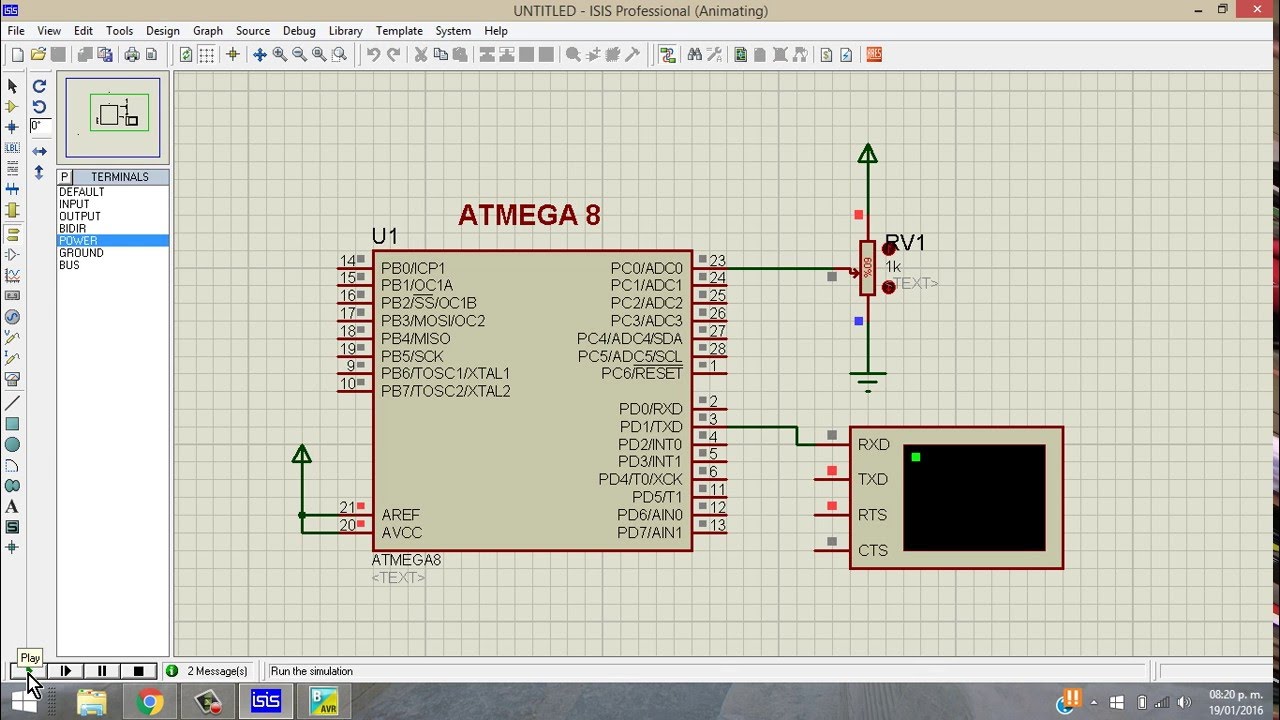Select INPUT terminal from list
Screen dimensions: 1280x720
(x=113, y=204)
